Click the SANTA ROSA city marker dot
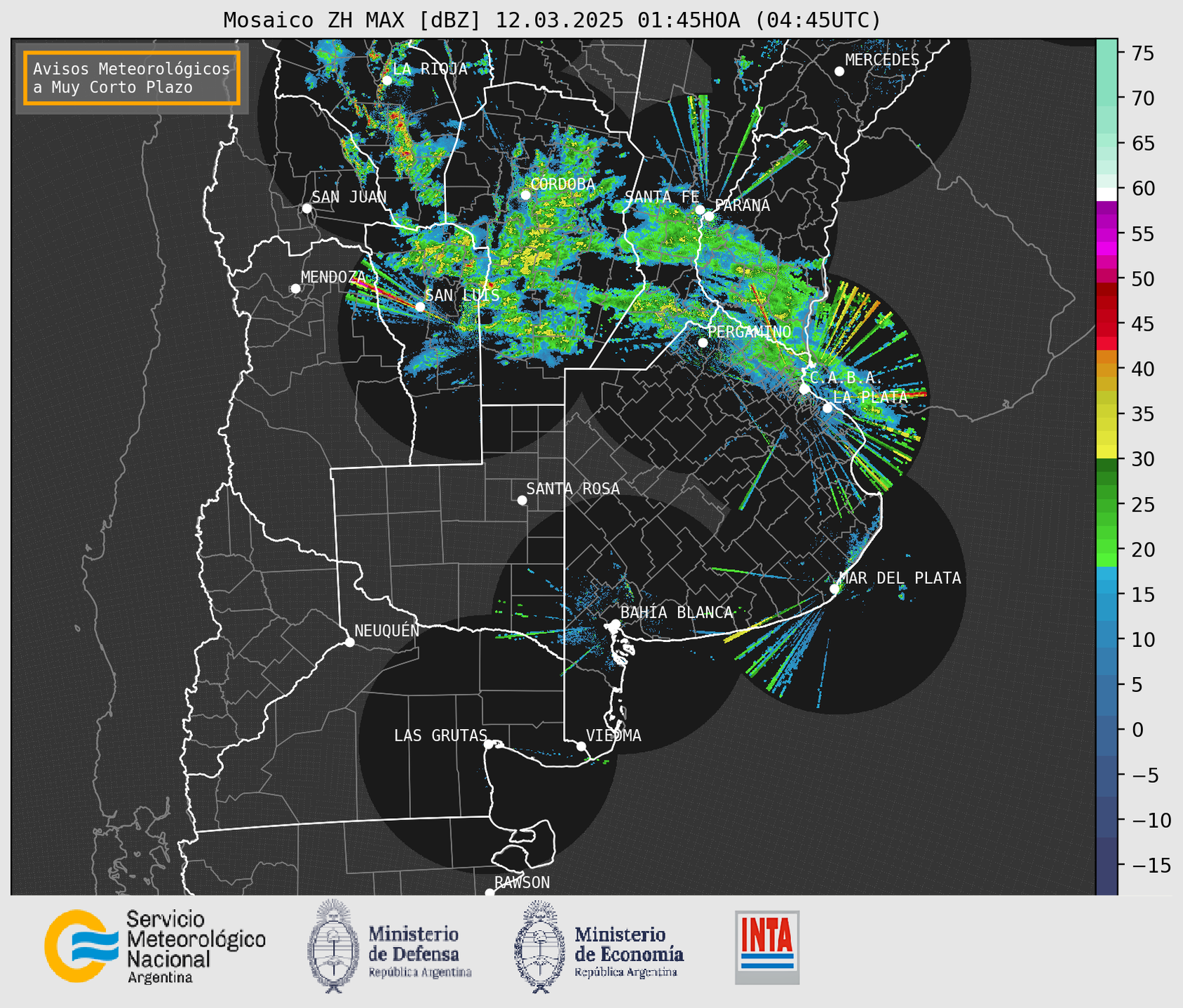Screen dimensions: 1183x1008 click(522, 500)
